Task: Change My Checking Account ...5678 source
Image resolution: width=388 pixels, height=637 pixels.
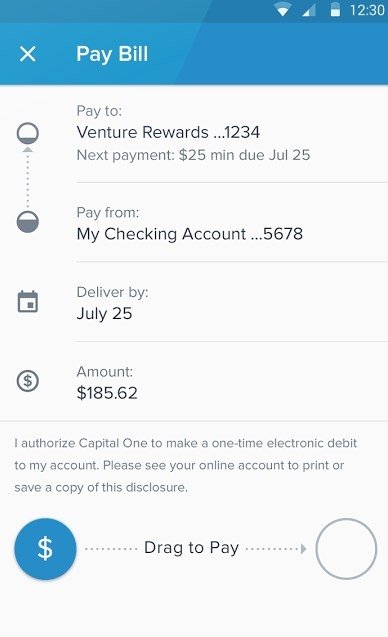Action: [190, 234]
